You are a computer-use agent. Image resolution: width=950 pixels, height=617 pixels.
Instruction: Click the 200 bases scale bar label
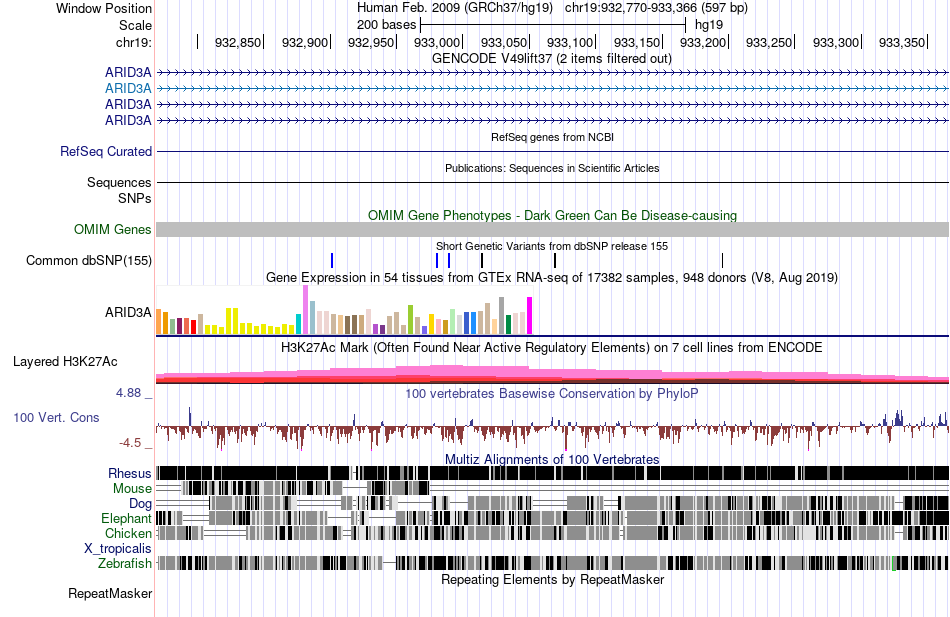point(386,25)
